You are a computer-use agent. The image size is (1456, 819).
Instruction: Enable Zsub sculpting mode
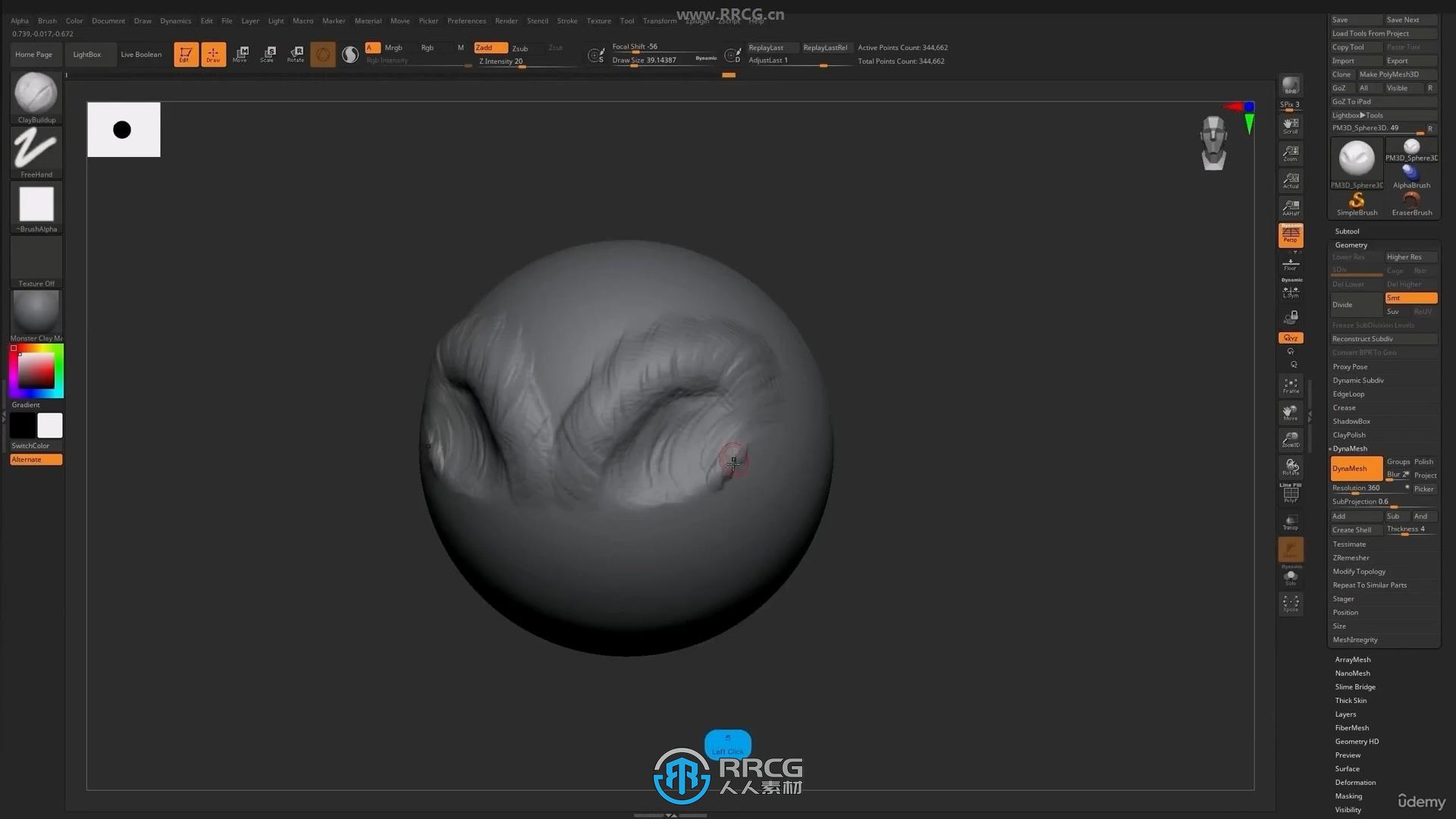[519, 48]
